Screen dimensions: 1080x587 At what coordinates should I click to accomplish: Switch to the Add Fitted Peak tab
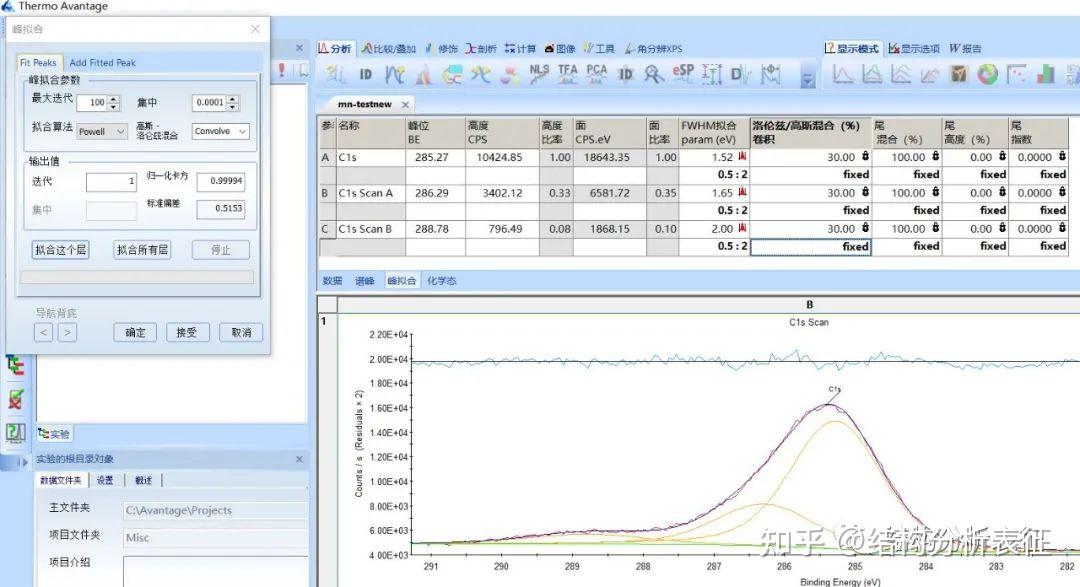coord(103,63)
